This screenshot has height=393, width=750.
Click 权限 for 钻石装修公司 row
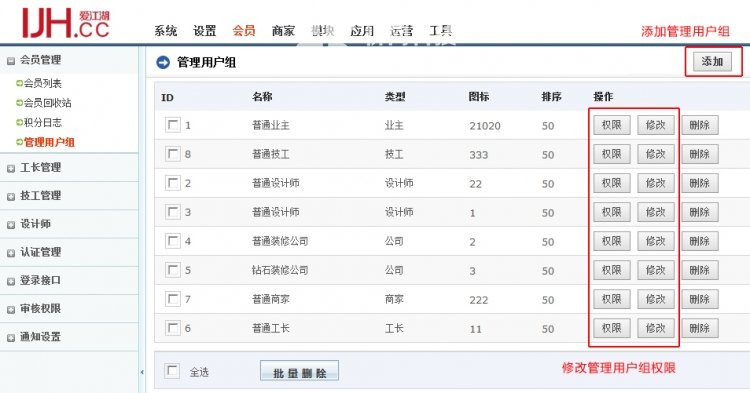tap(612, 270)
